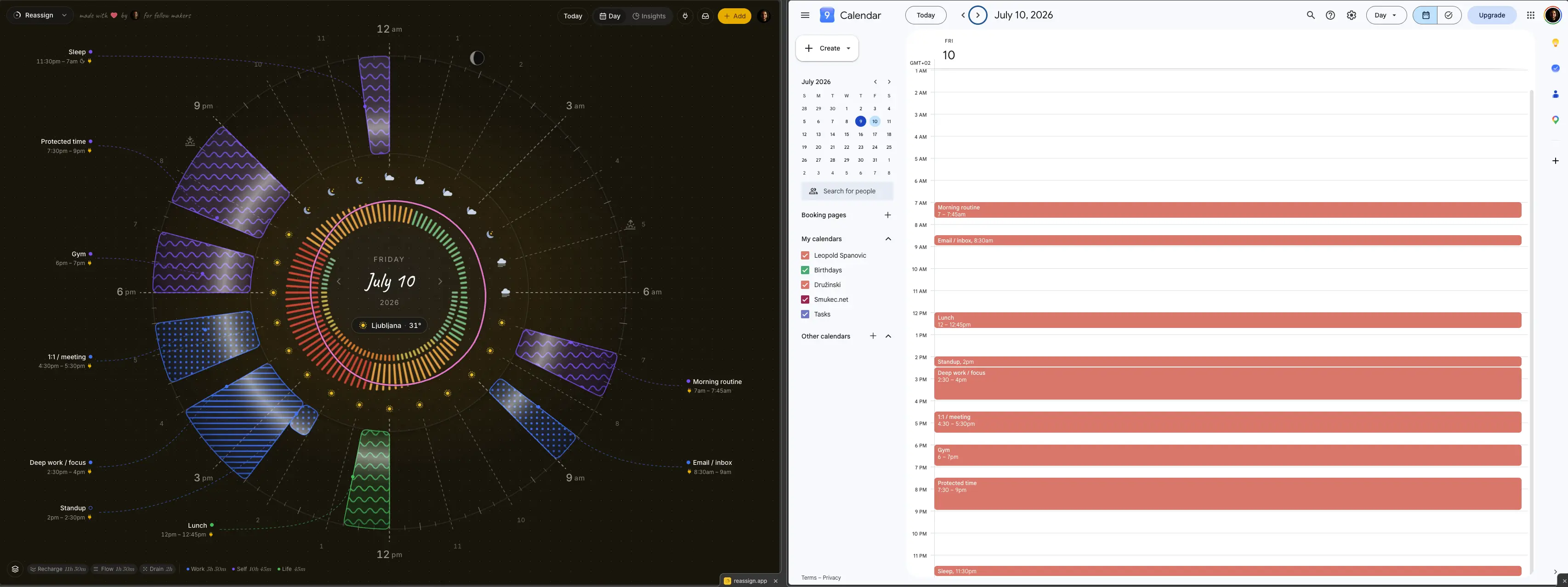Open Calendar settings gear menu
This screenshot has height=587, width=1568.
[x=1351, y=15]
